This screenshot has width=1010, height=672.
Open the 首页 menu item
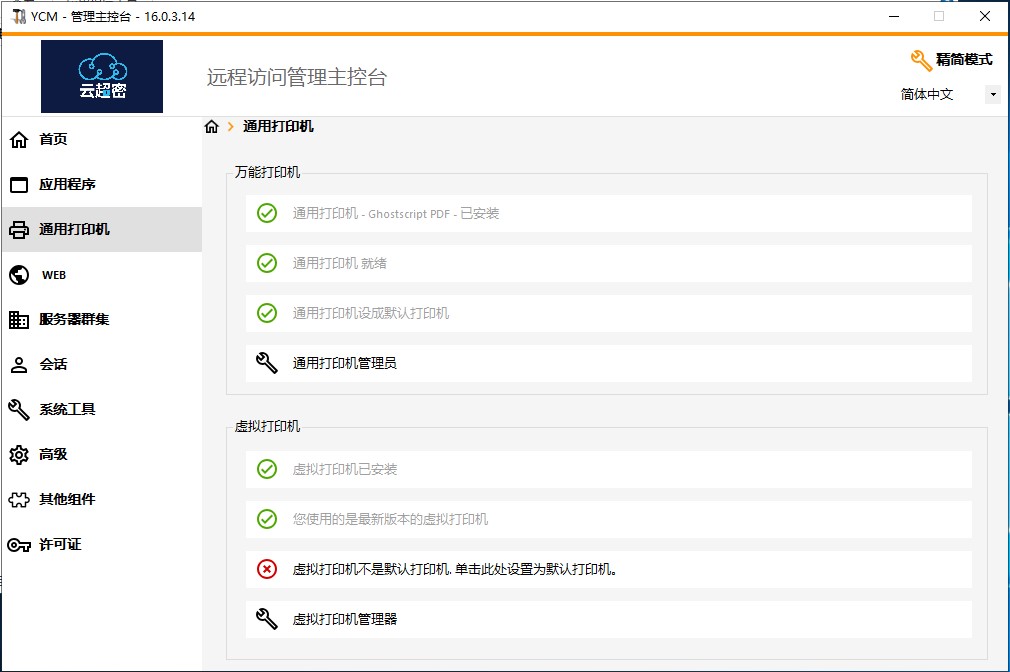click(102, 139)
